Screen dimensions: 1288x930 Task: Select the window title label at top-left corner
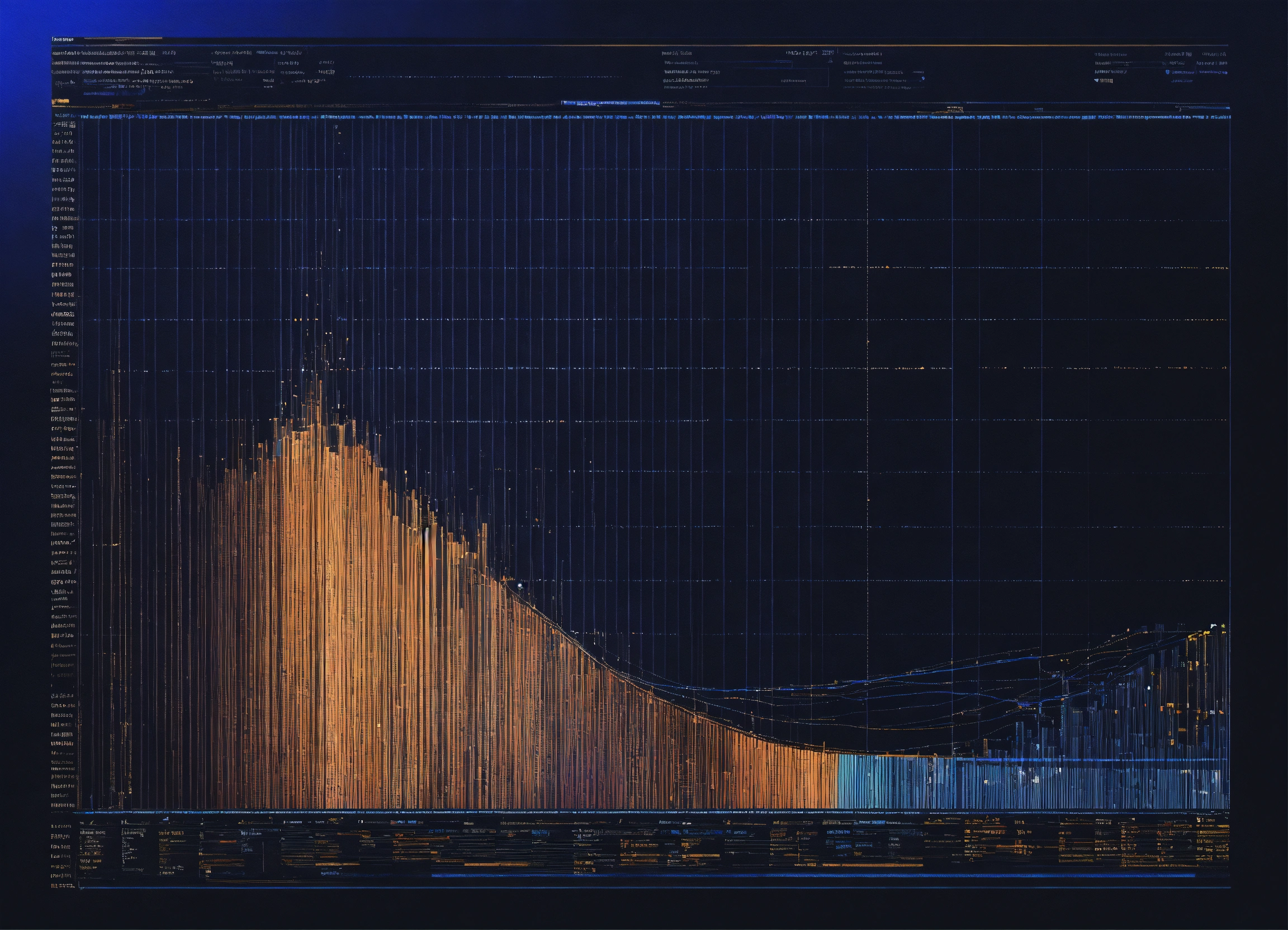click(63, 39)
